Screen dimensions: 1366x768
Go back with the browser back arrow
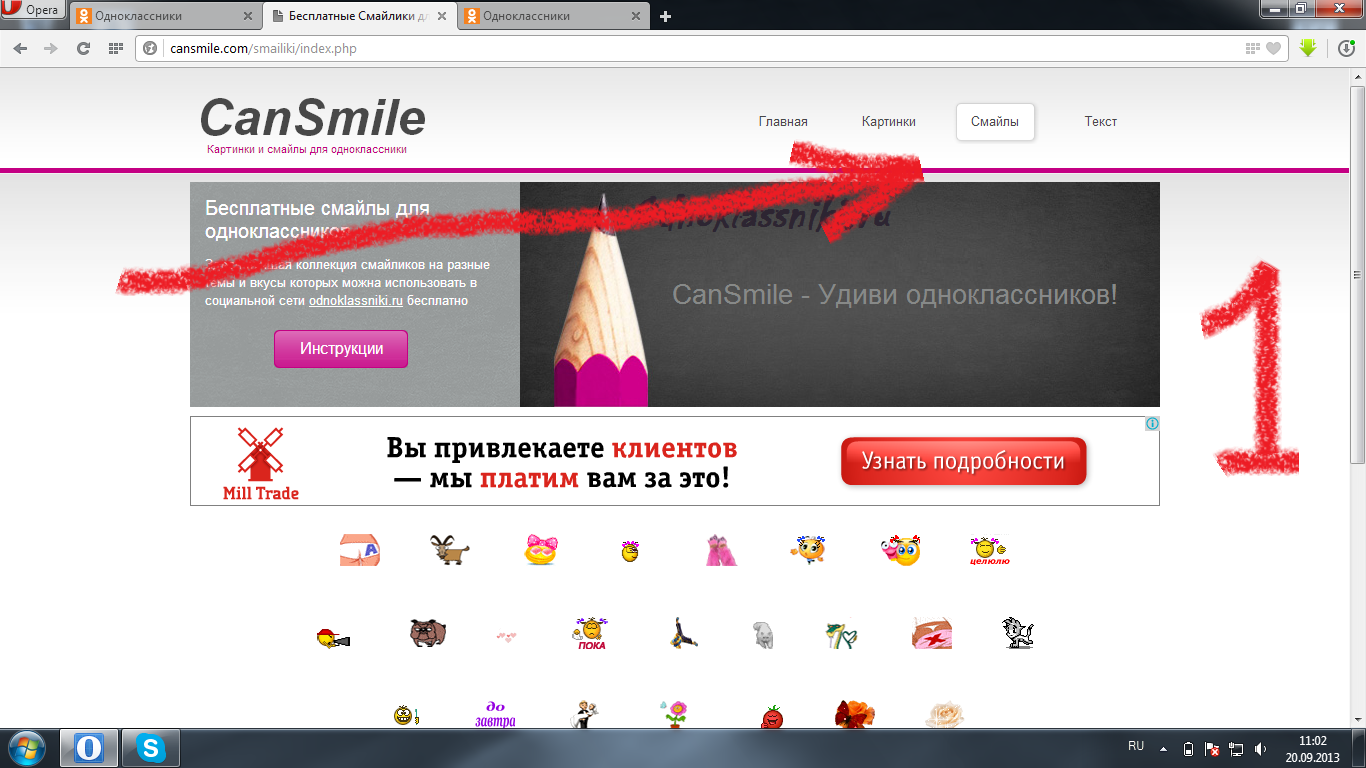[21, 48]
